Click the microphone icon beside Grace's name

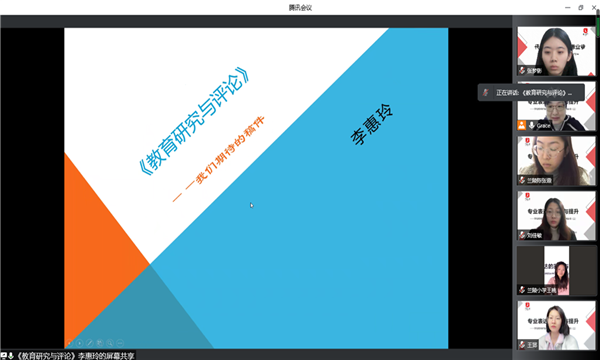(532, 125)
